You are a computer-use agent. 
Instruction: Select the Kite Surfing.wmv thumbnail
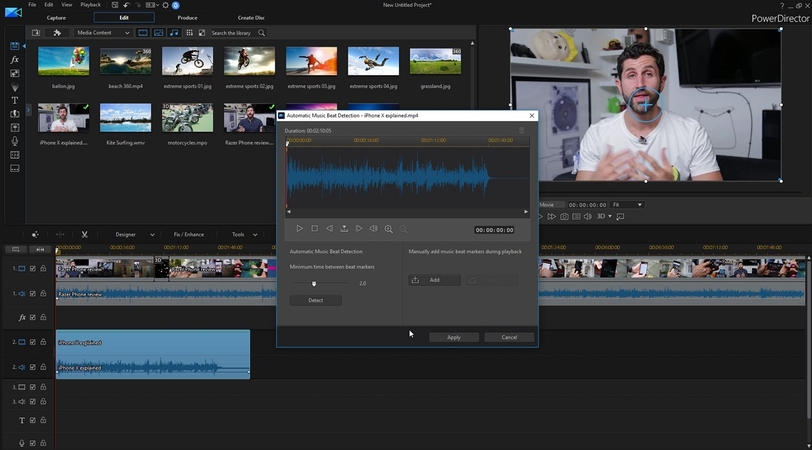(x=125, y=118)
